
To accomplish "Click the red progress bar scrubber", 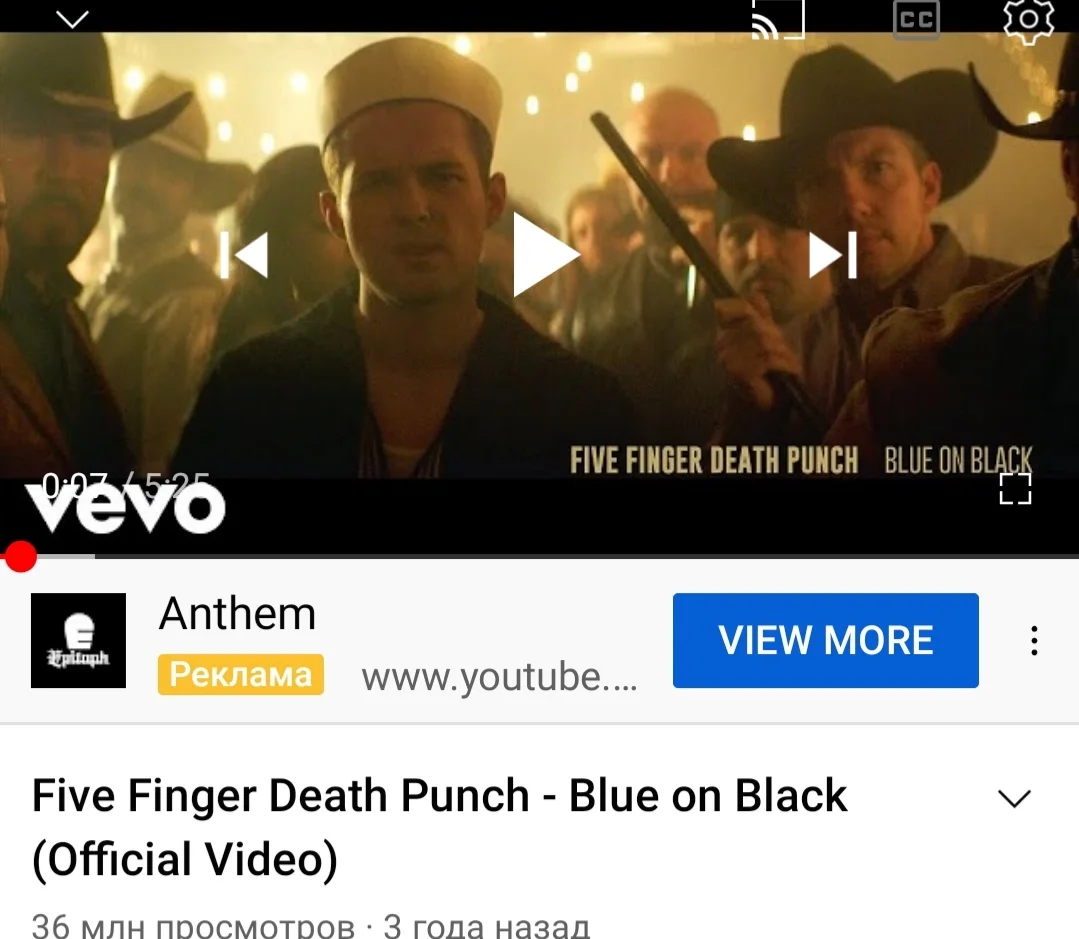I will tap(20, 556).
